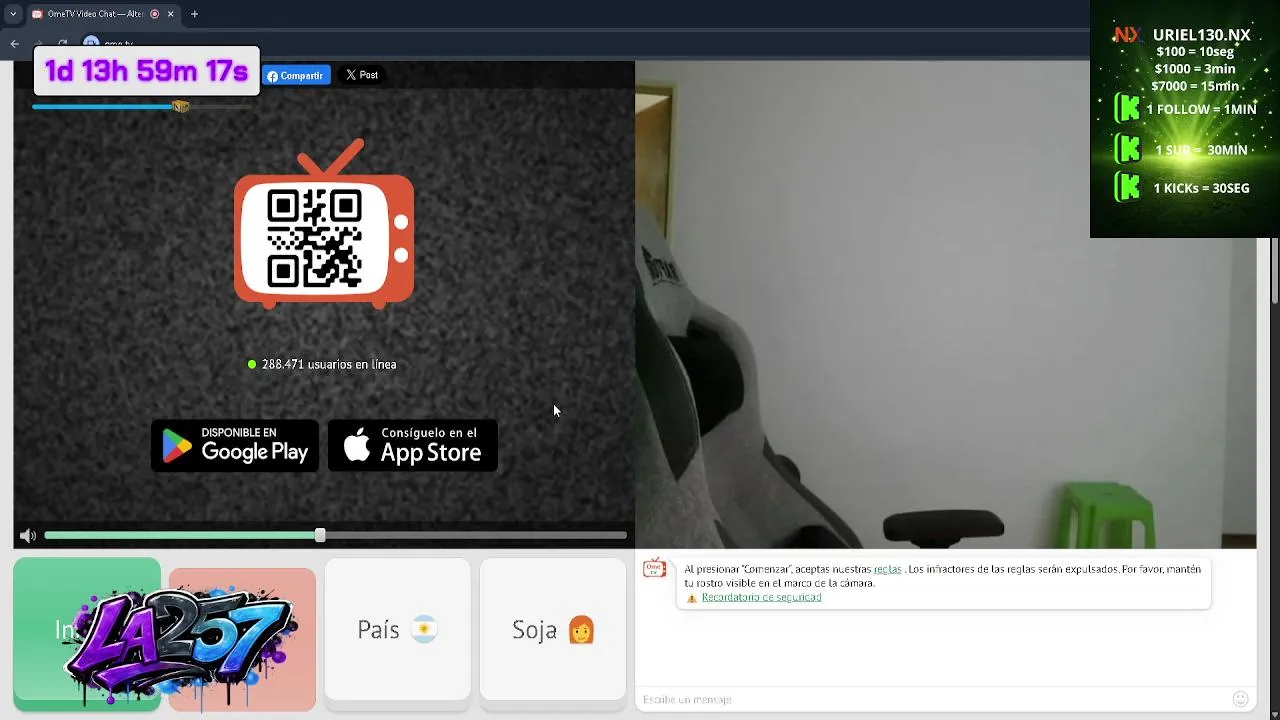Click the pink stop button

point(242,639)
